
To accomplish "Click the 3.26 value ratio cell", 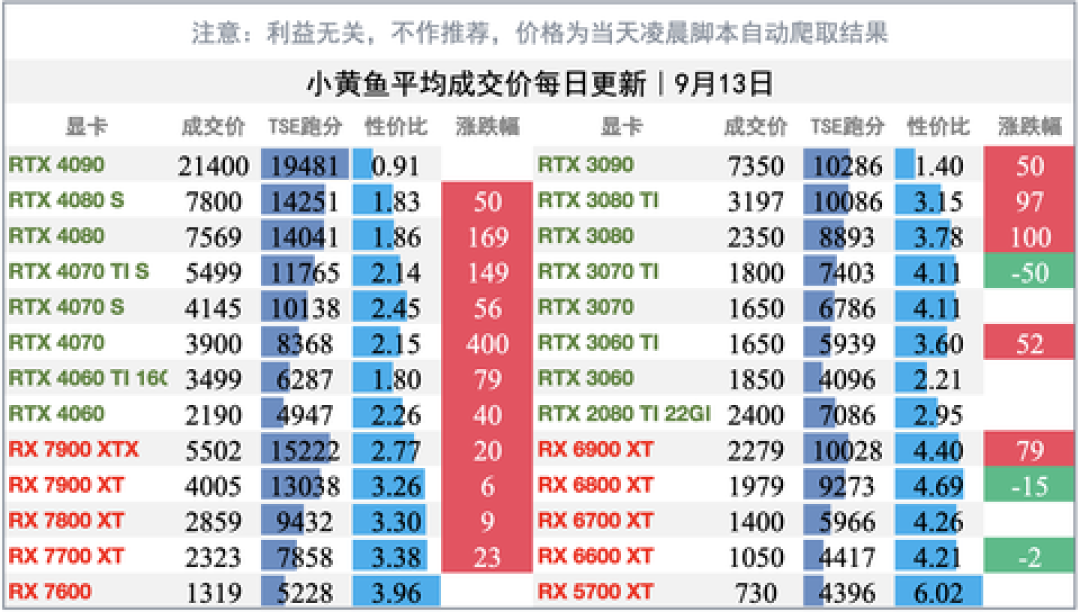I will point(395,486).
